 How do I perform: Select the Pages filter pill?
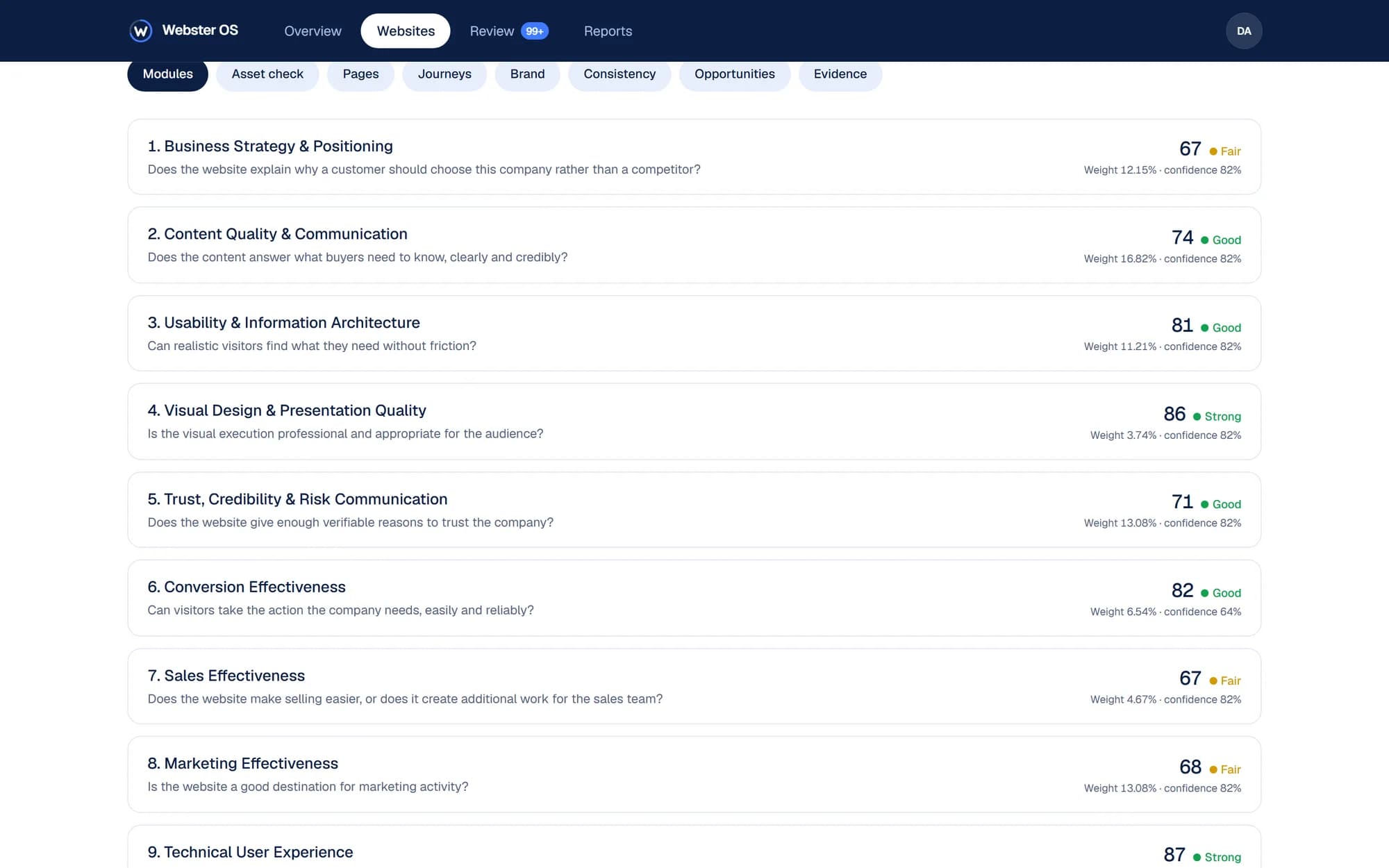coord(360,74)
